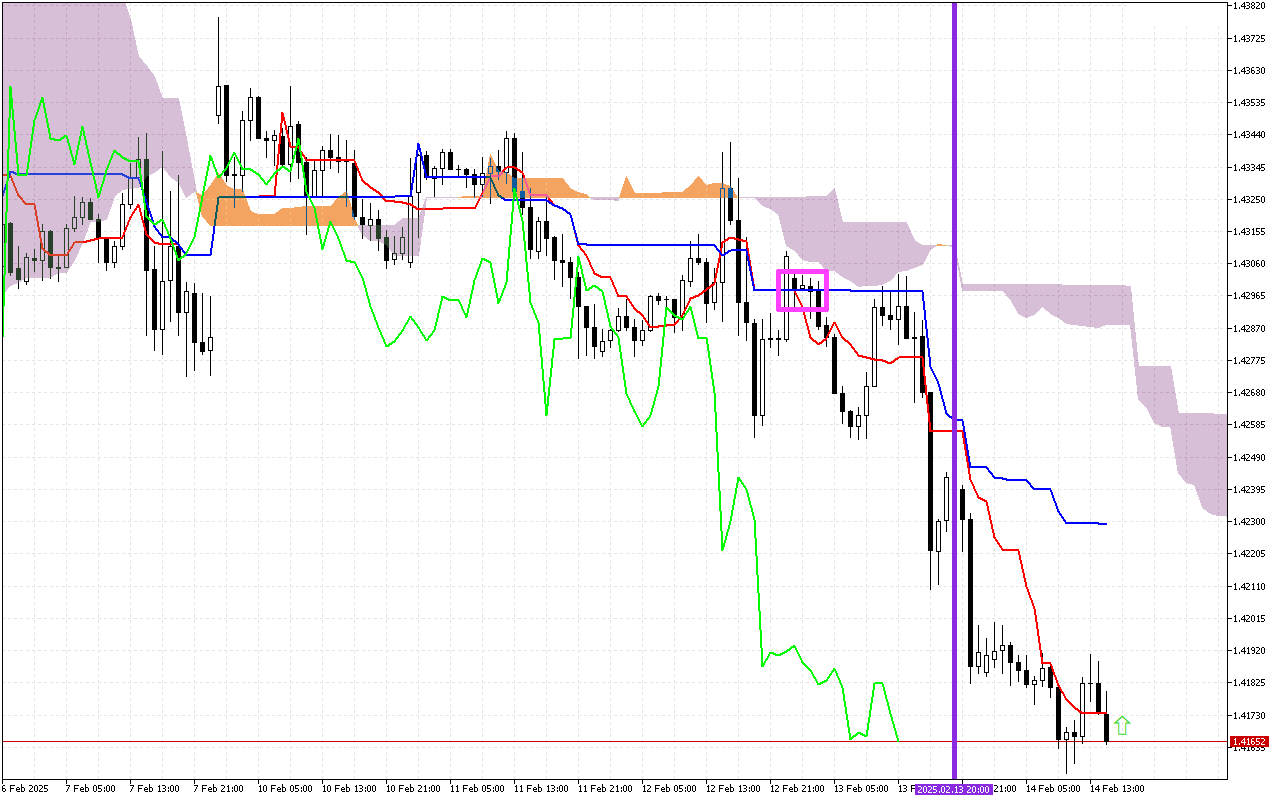Screen dimensions: 1280x800
Task: Click the 1.43725 price axis label
Action: click(x=1250, y=38)
